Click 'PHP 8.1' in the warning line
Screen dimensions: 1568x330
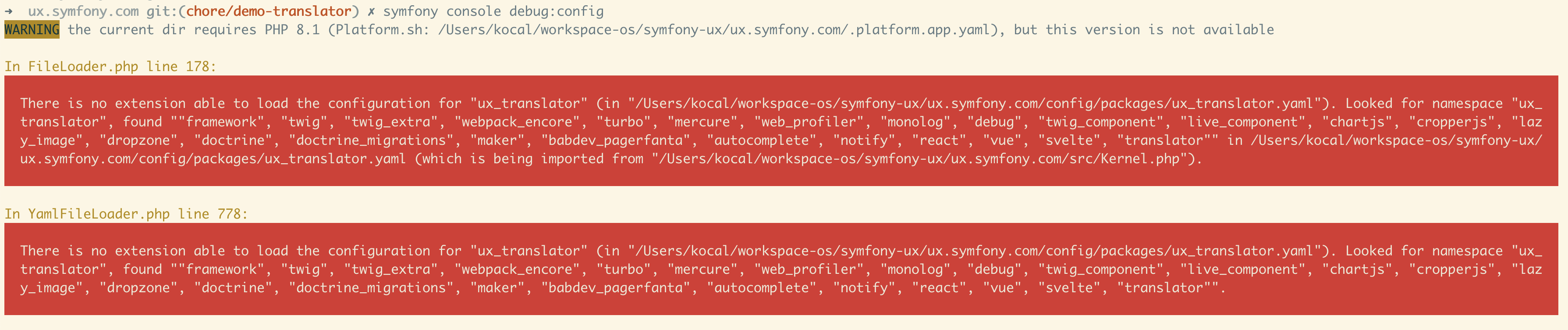click(x=292, y=30)
